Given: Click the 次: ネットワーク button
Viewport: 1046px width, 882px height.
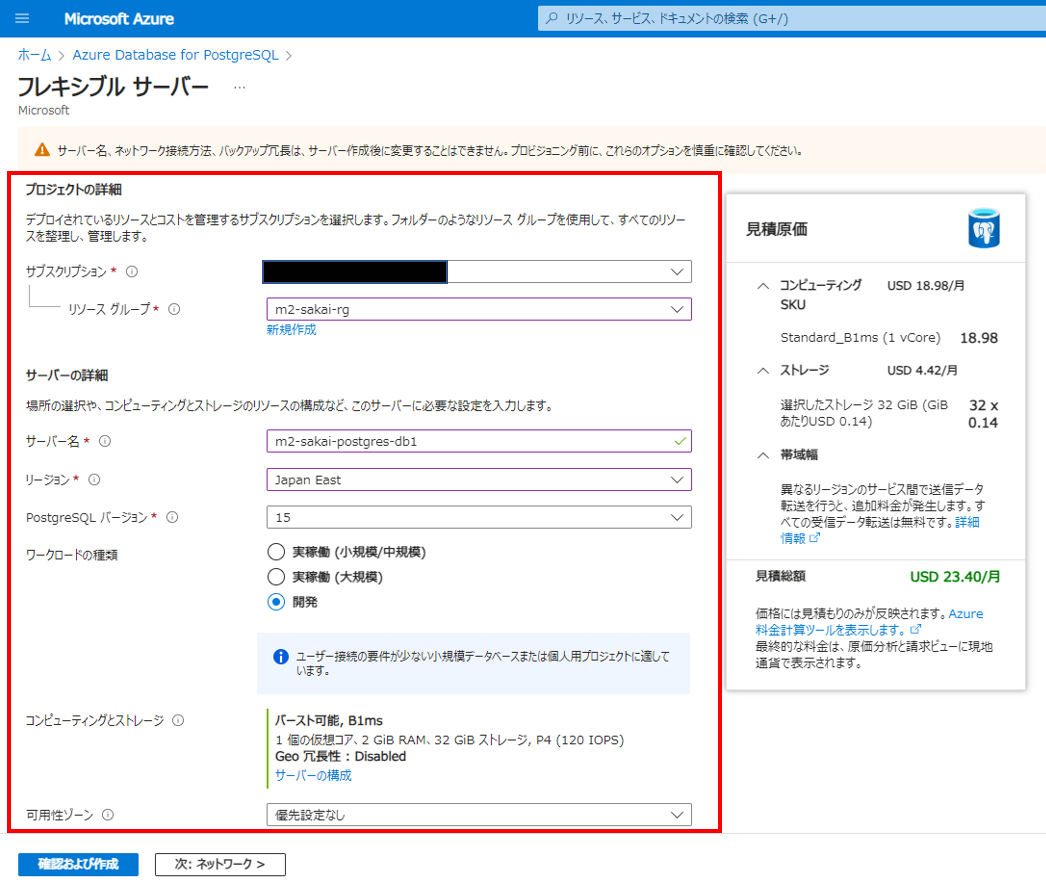Looking at the screenshot, I should click(220, 864).
